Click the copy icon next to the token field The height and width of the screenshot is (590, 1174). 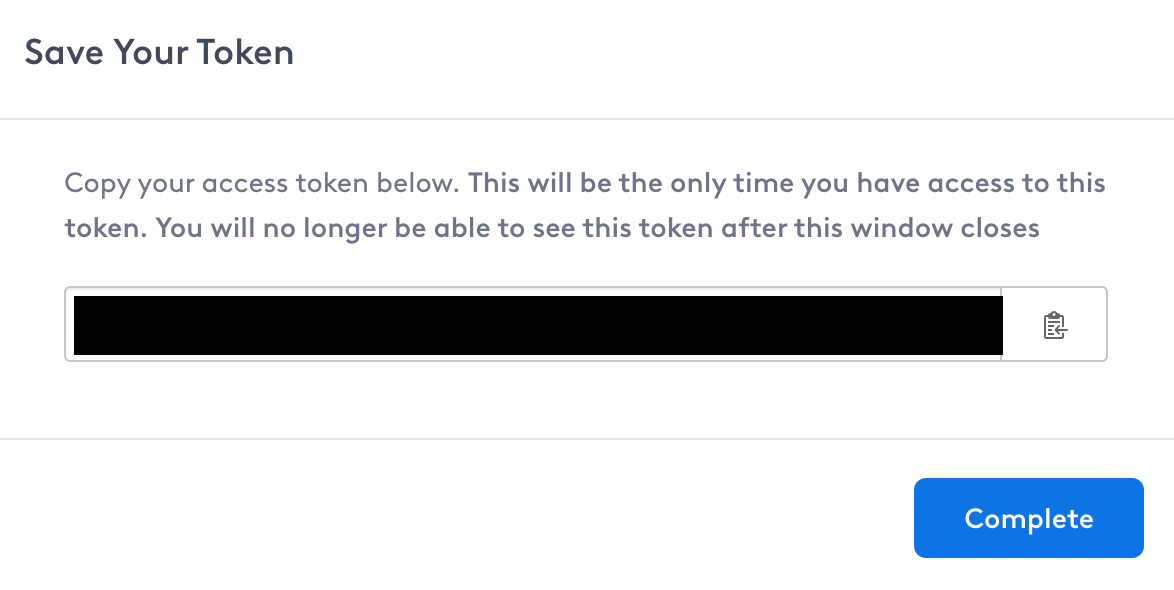tap(1054, 325)
